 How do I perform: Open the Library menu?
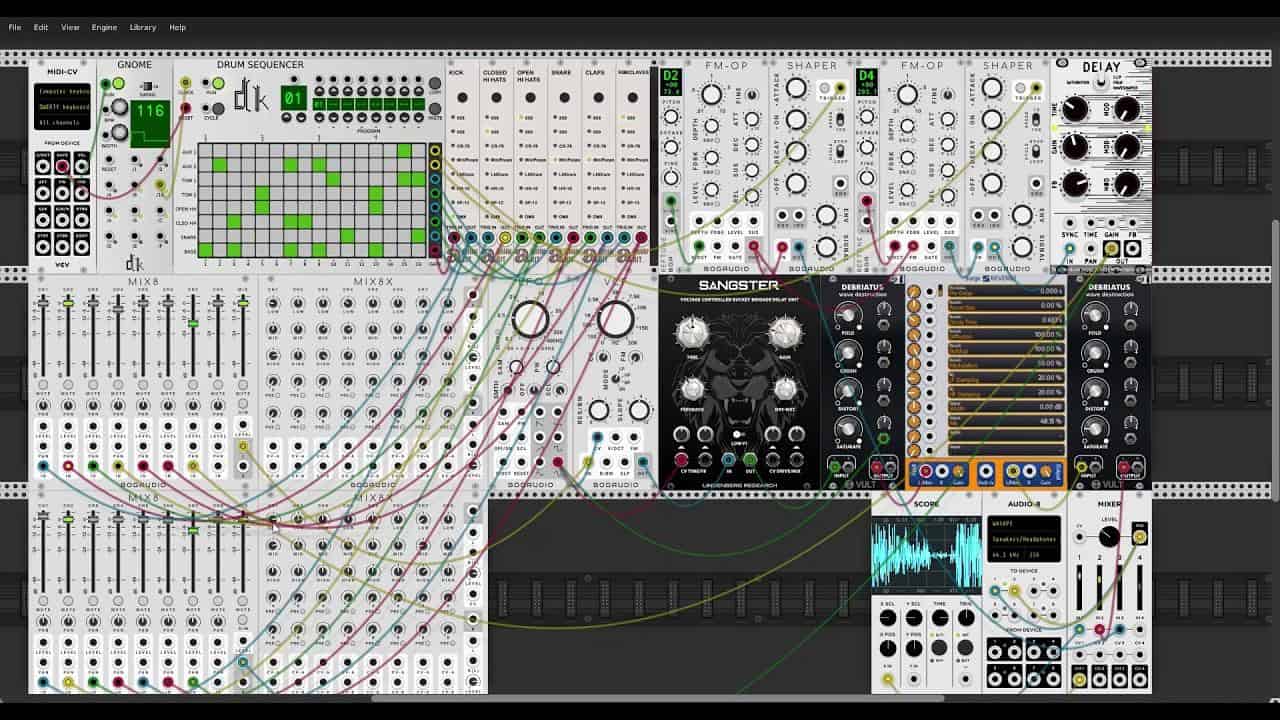click(x=143, y=27)
